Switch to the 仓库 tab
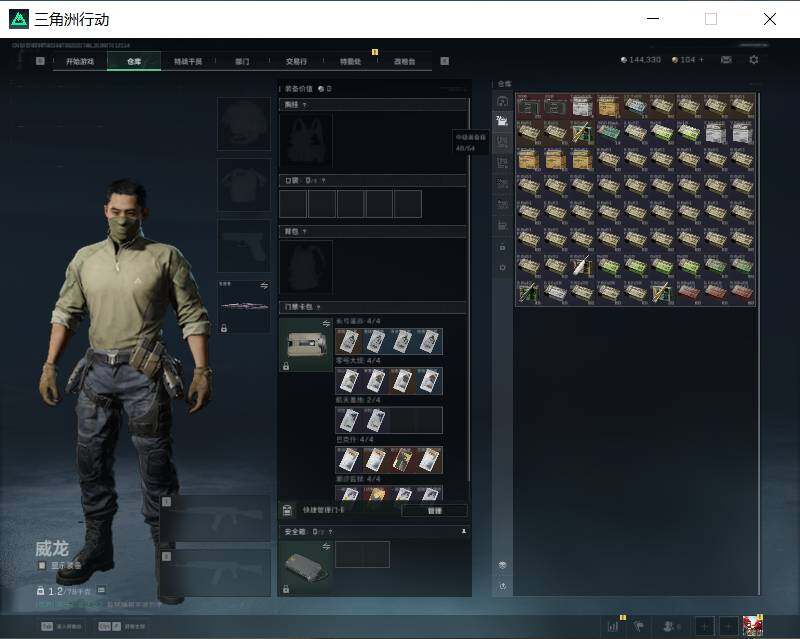The height and width of the screenshot is (639, 800). tap(134, 61)
